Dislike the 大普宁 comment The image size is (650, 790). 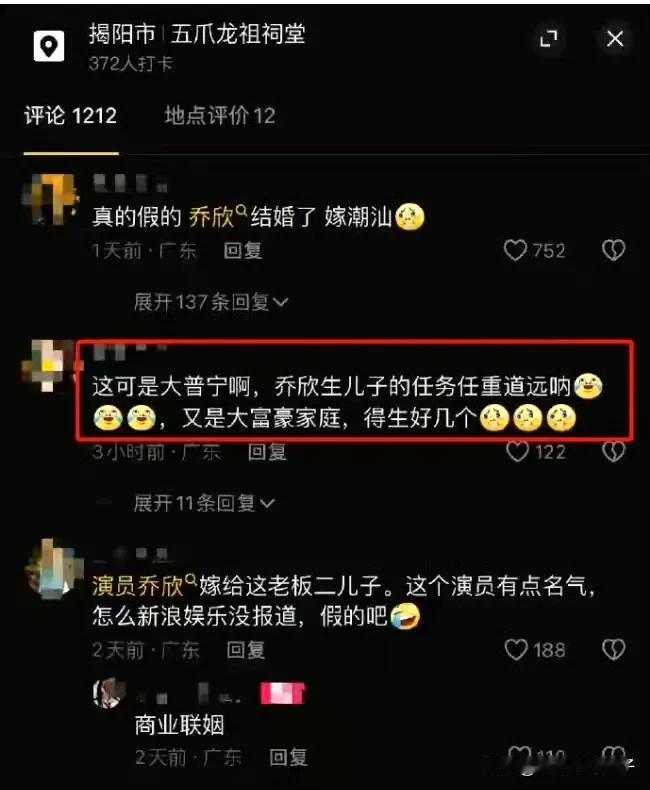tap(613, 451)
